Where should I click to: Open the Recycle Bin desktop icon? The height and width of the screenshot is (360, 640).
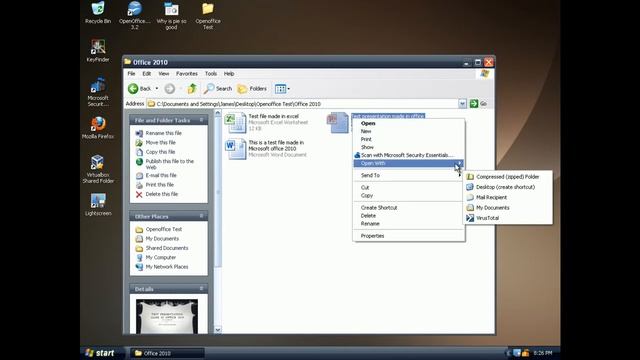coord(98,12)
